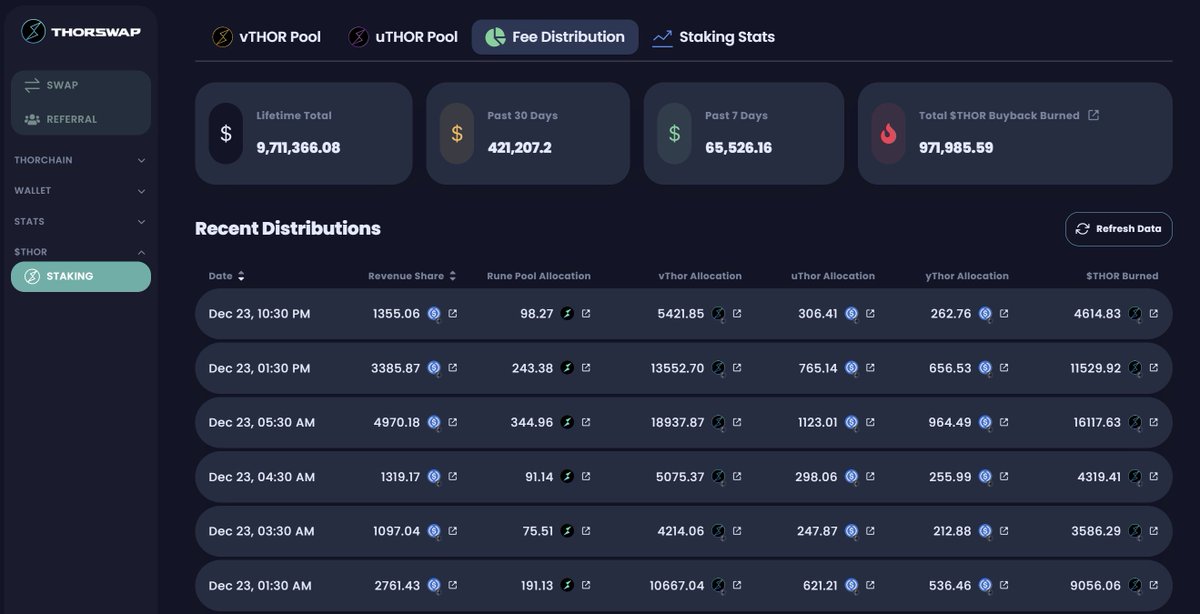Screen dimensions: 1200x614
Task: Open yThor allocation link for 656.53
Action: [x=1004, y=368]
